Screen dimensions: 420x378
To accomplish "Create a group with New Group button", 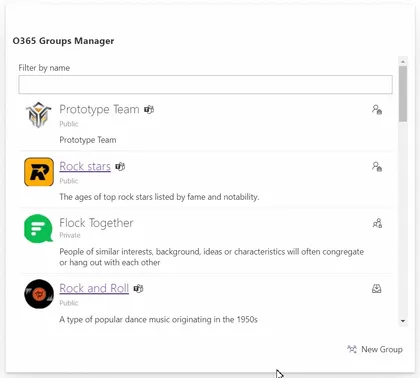I will [375, 349].
